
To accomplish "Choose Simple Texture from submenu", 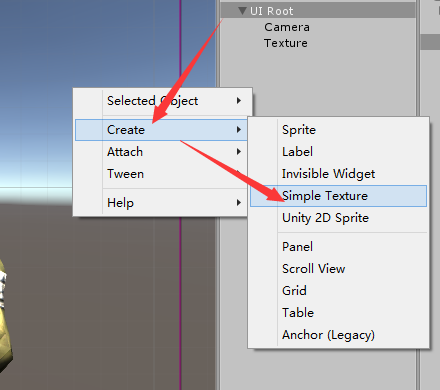I will click(338, 196).
